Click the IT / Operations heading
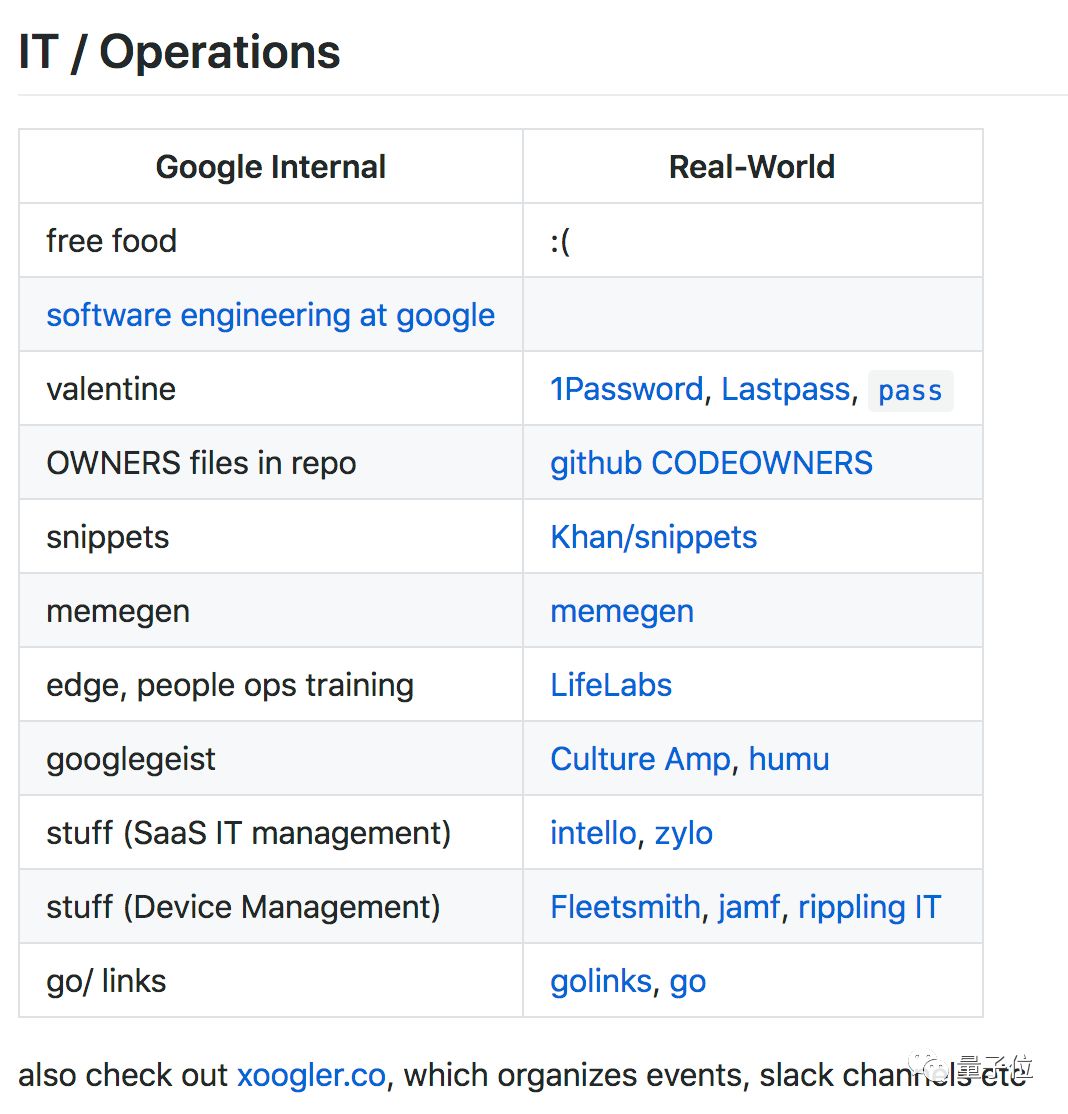This screenshot has width=1068, height=1114. click(x=179, y=52)
